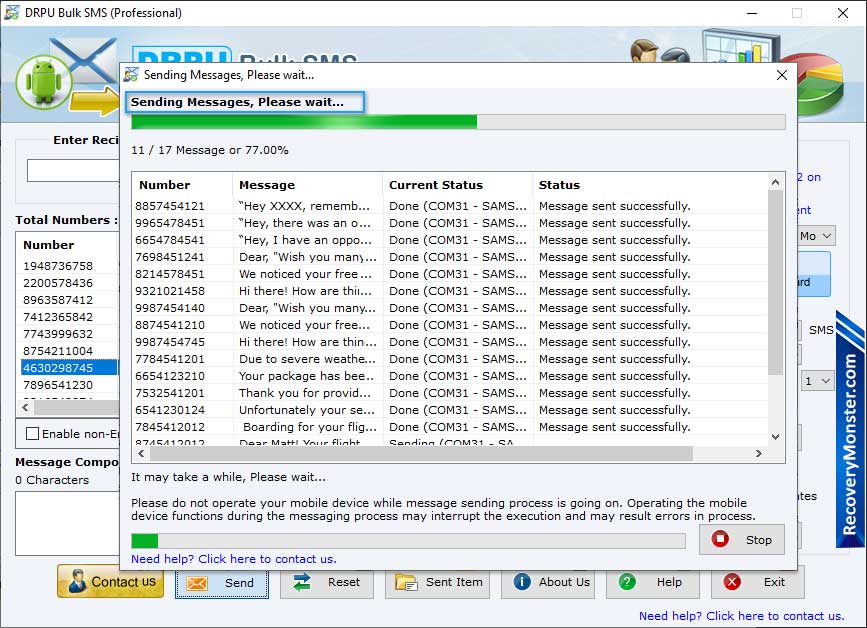Stop the message sending process
867x628 pixels.
(x=741, y=540)
